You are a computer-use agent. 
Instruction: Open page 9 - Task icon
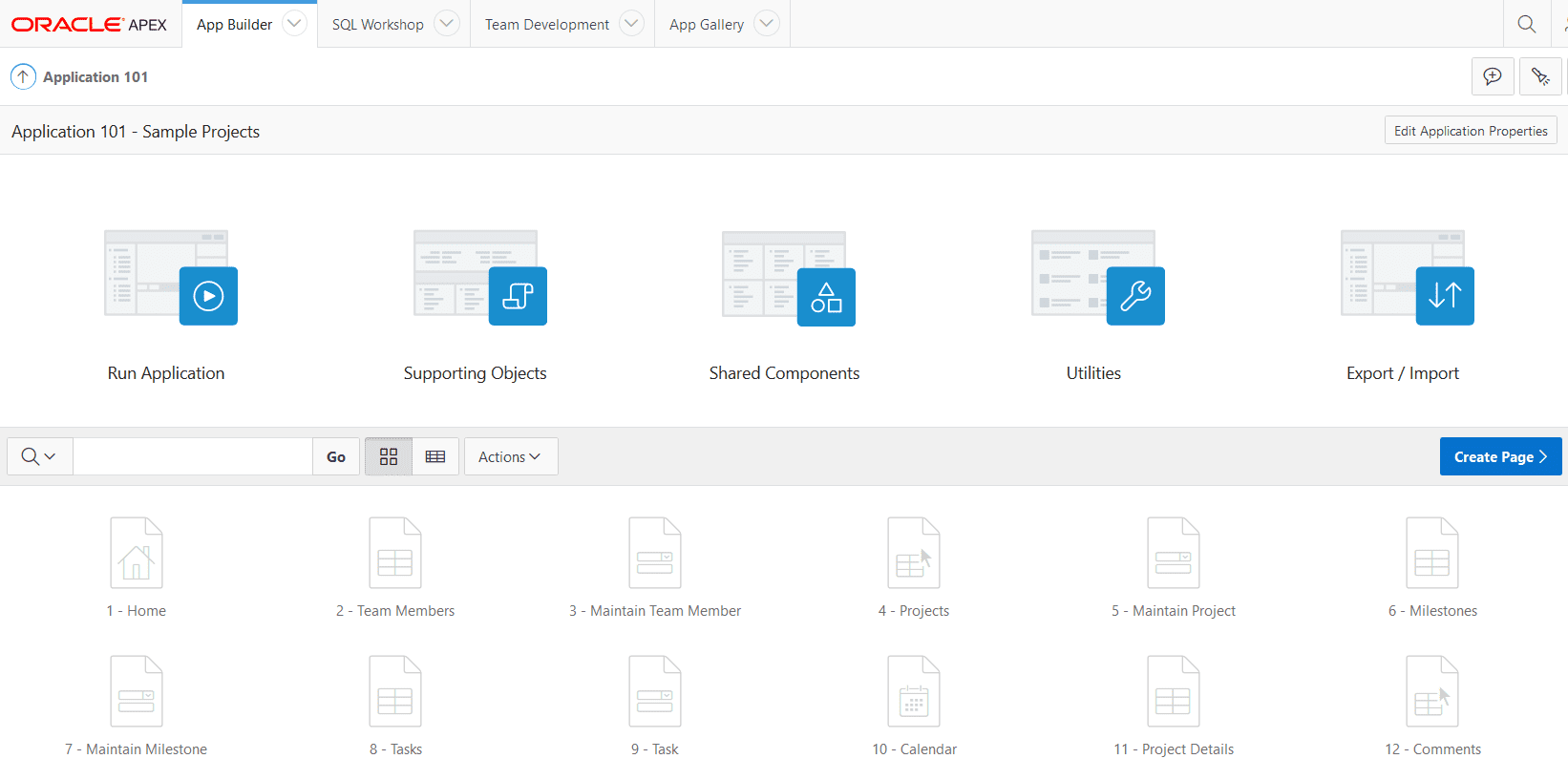pyautogui.click(x=655, y=691)
